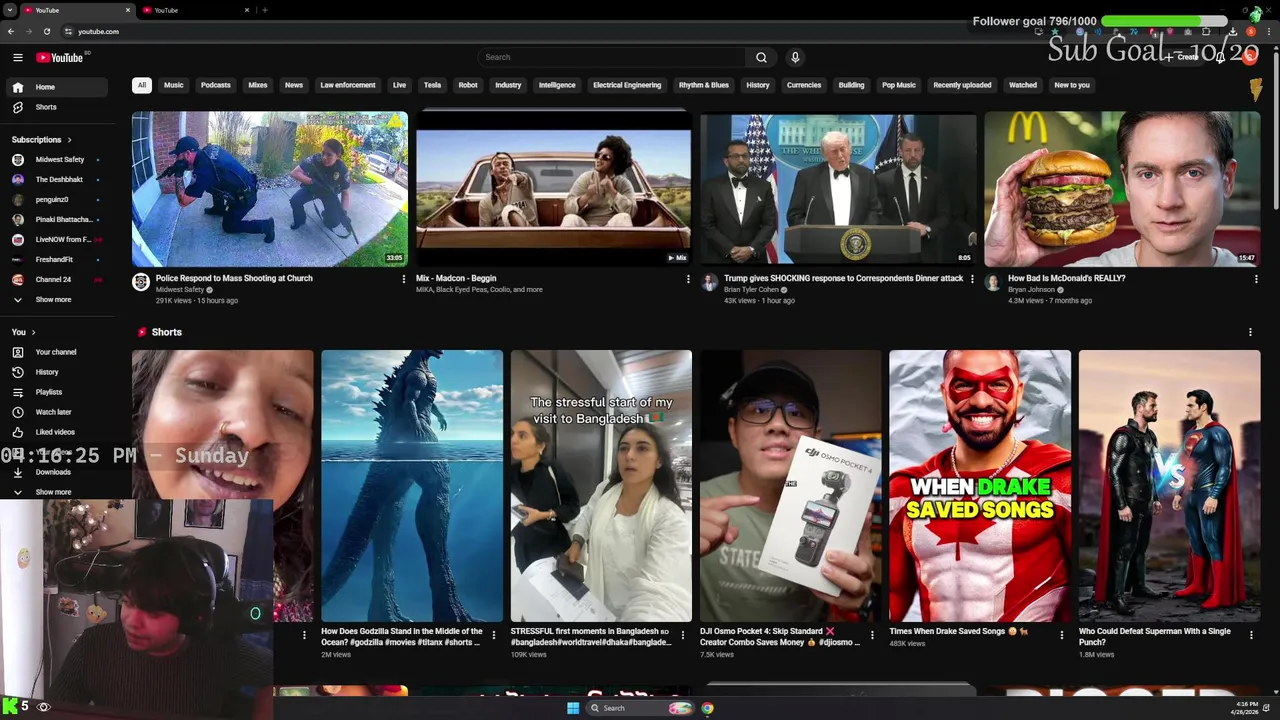Image resolution: width=1280 pixels, height=720 pixels.
Task: Open options for Trump Correspondents Dinner video
Action: click(x=972, y=279)
